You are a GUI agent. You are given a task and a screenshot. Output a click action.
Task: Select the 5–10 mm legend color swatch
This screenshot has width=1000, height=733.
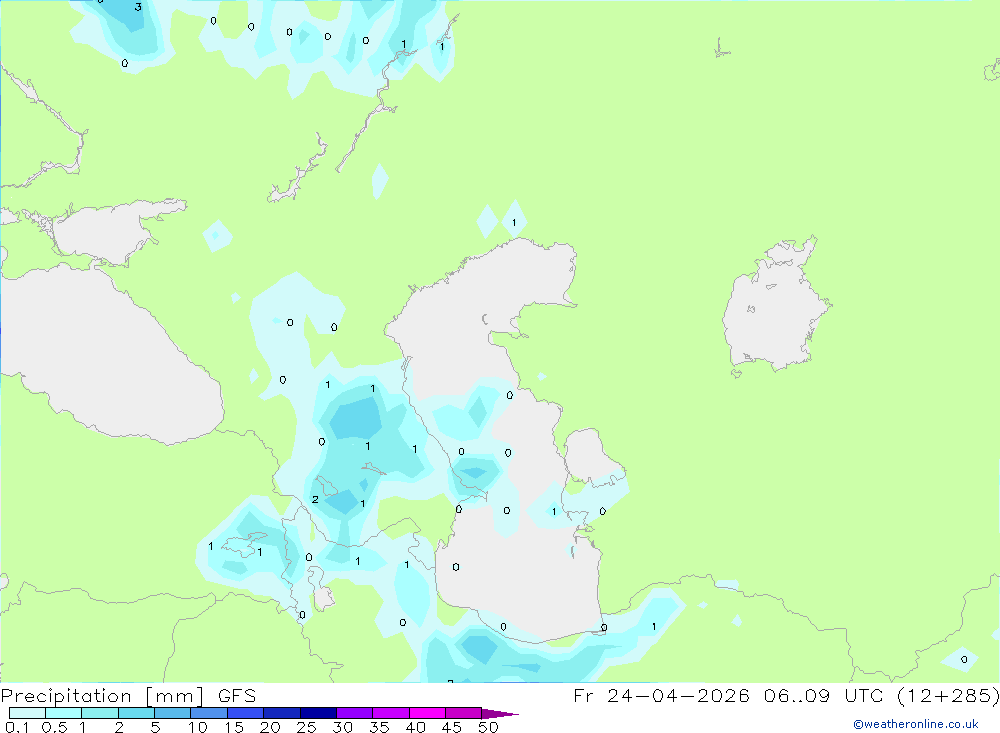[172, 713]
